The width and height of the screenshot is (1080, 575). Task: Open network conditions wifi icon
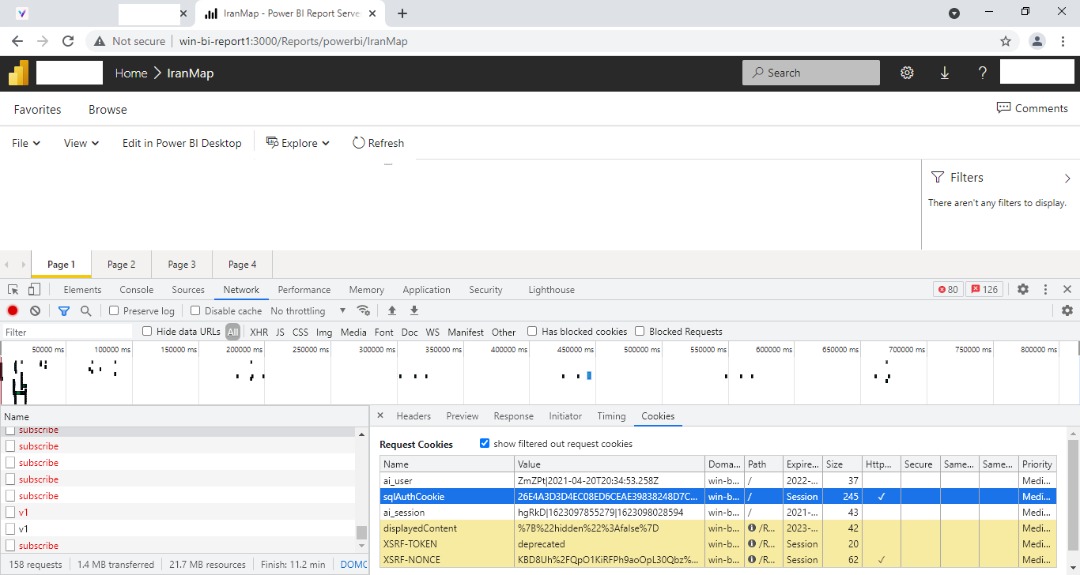[x=364, y=311]
